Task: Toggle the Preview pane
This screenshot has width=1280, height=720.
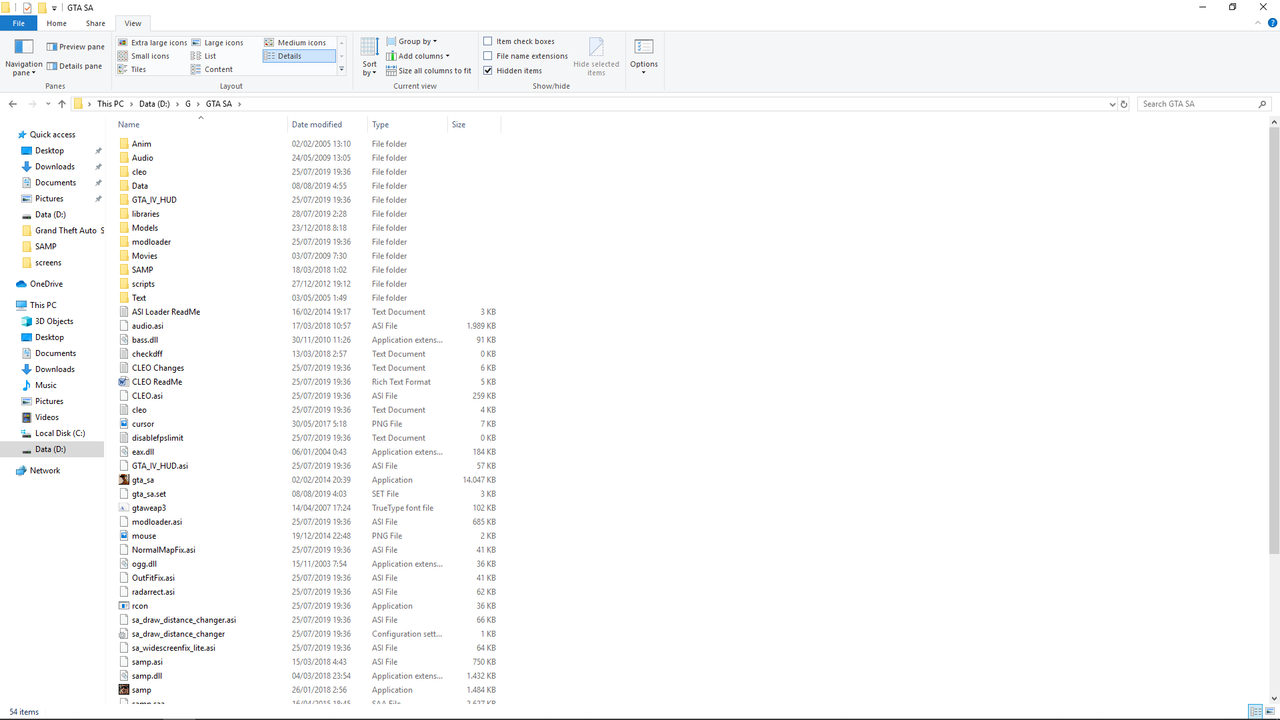Action: 75,47
